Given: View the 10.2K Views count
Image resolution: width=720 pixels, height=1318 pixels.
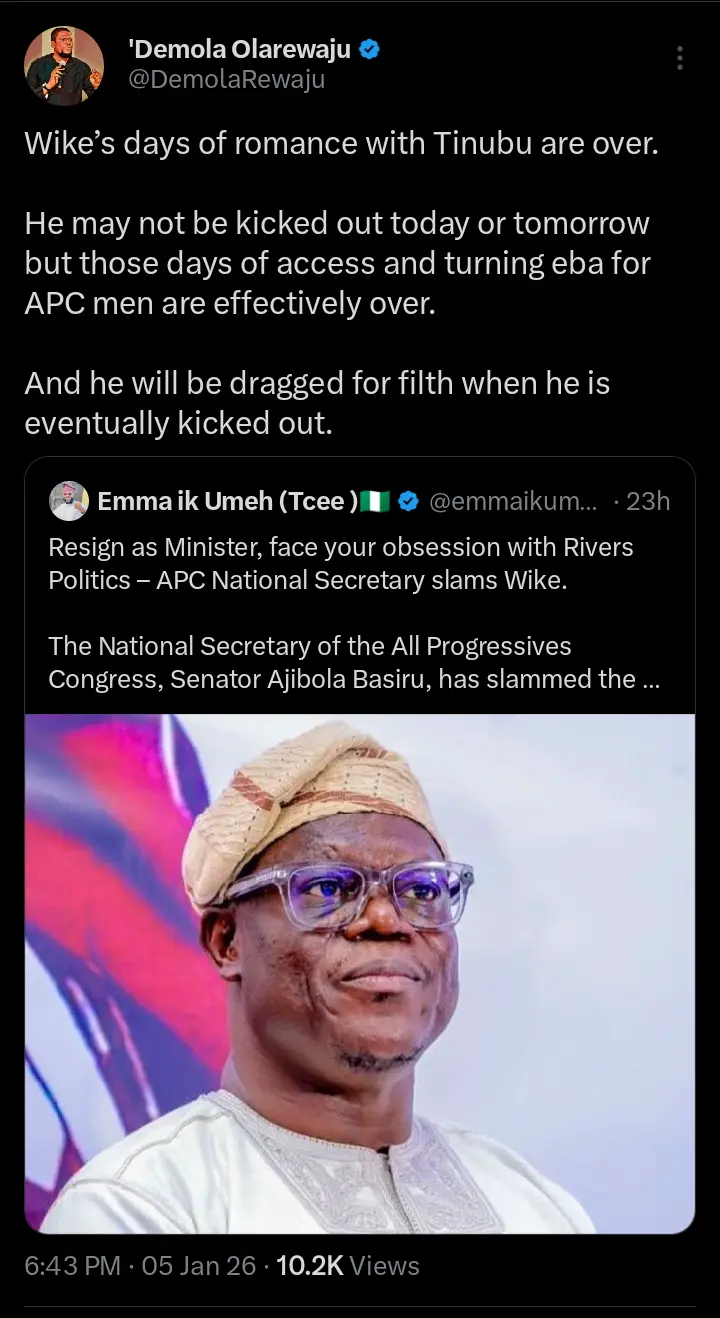Looking at the screenshot, I should pos(347,1265).
